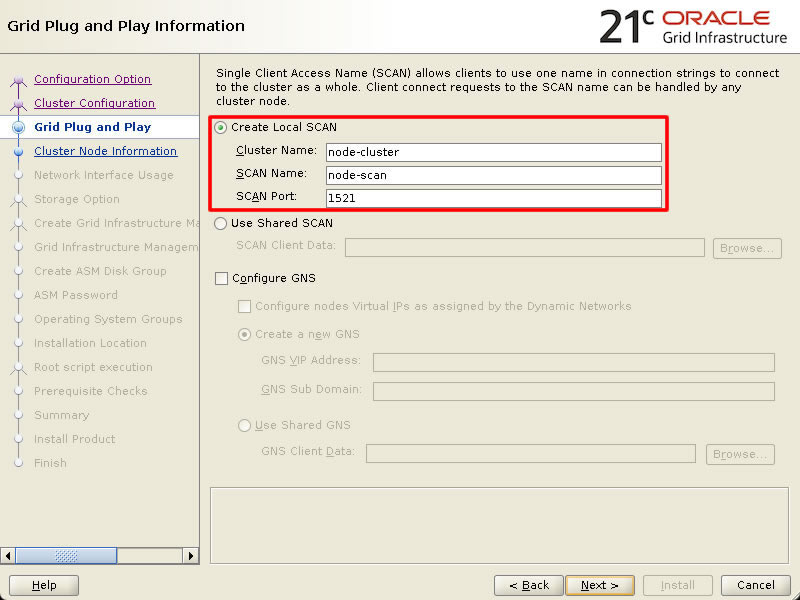Go to the Cluster Configuration step
The height and width of the screenshot is (600, 800).
[94, 103]
